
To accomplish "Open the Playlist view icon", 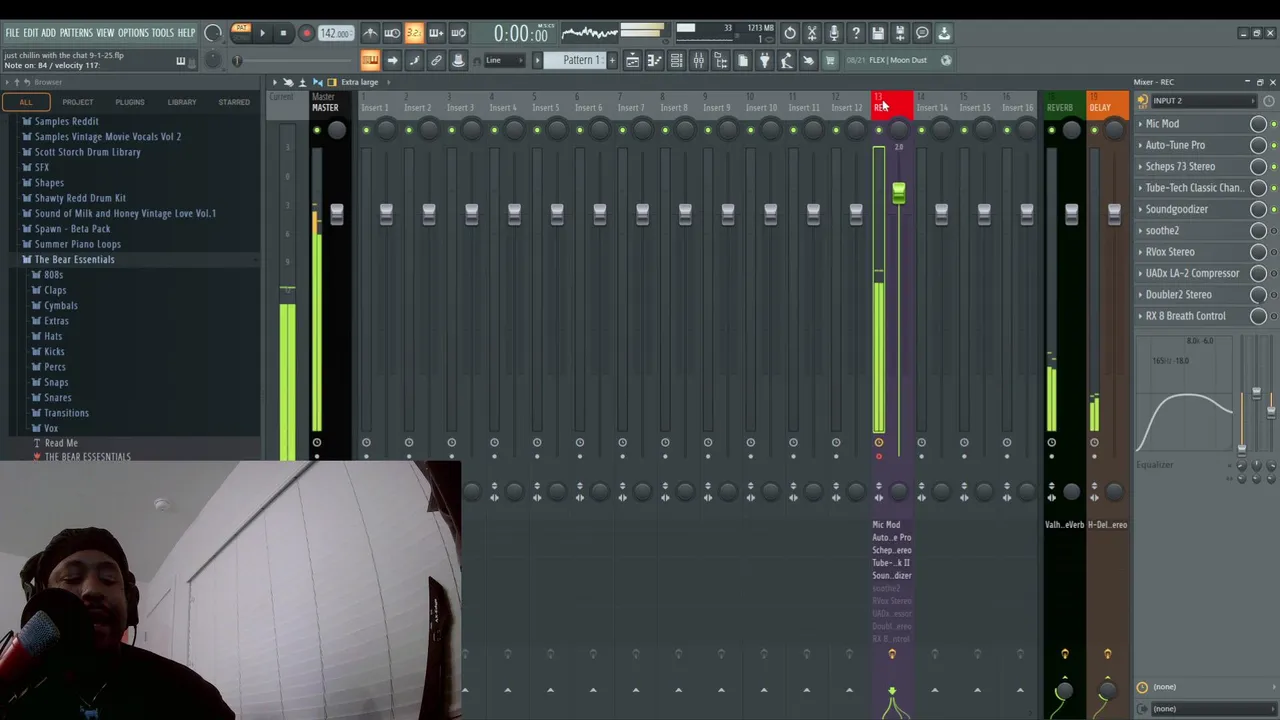I will pyautogui.click(x=632, y=61).
